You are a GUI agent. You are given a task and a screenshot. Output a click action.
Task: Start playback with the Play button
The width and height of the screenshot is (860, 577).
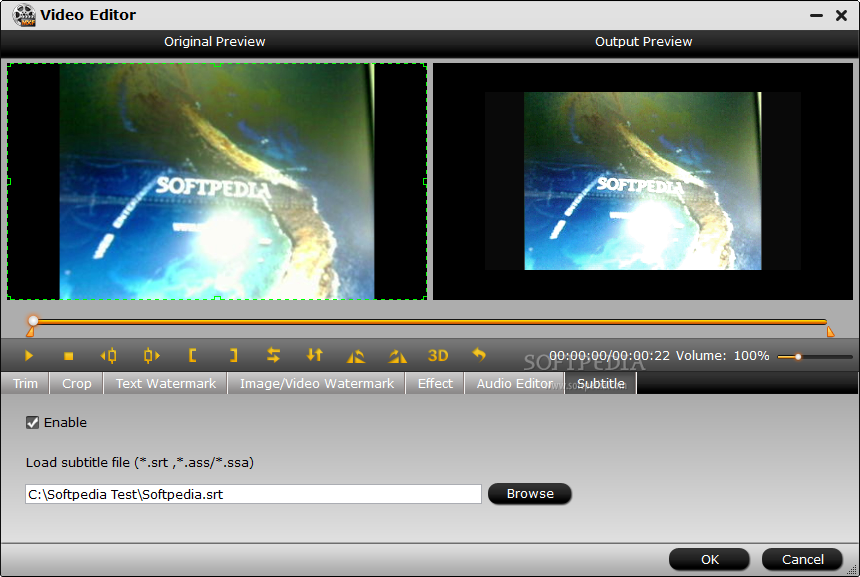point(29,356)
